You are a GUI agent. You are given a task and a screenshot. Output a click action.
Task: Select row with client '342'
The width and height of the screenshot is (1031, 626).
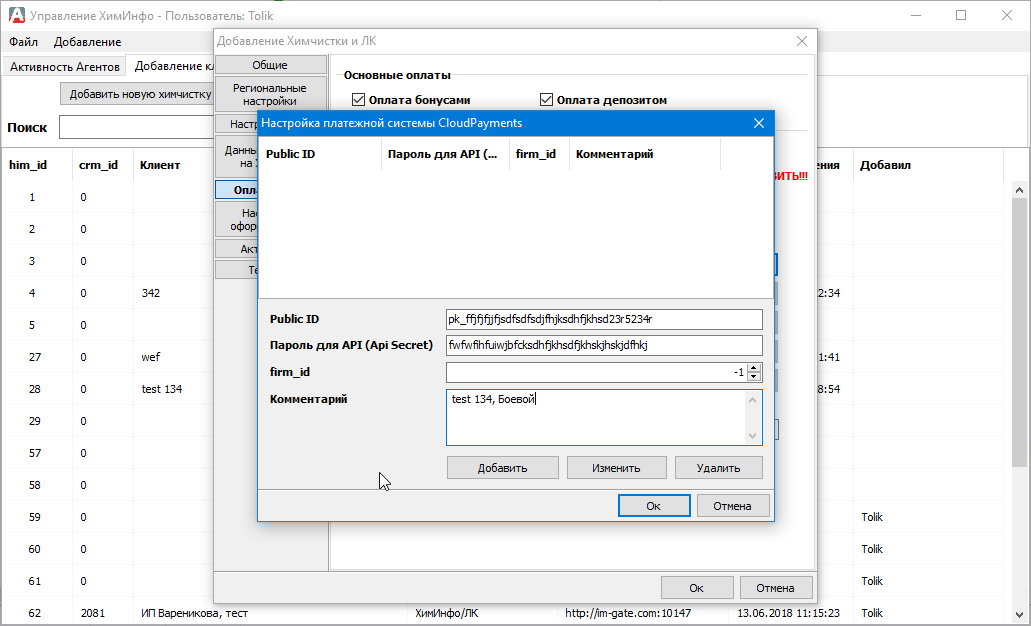tap(151, 293)
